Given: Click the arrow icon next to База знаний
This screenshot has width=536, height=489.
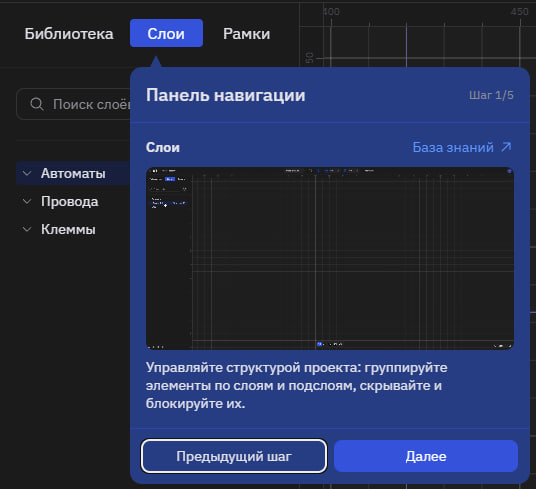Looking at the screenshot, I should coord(506,147).
